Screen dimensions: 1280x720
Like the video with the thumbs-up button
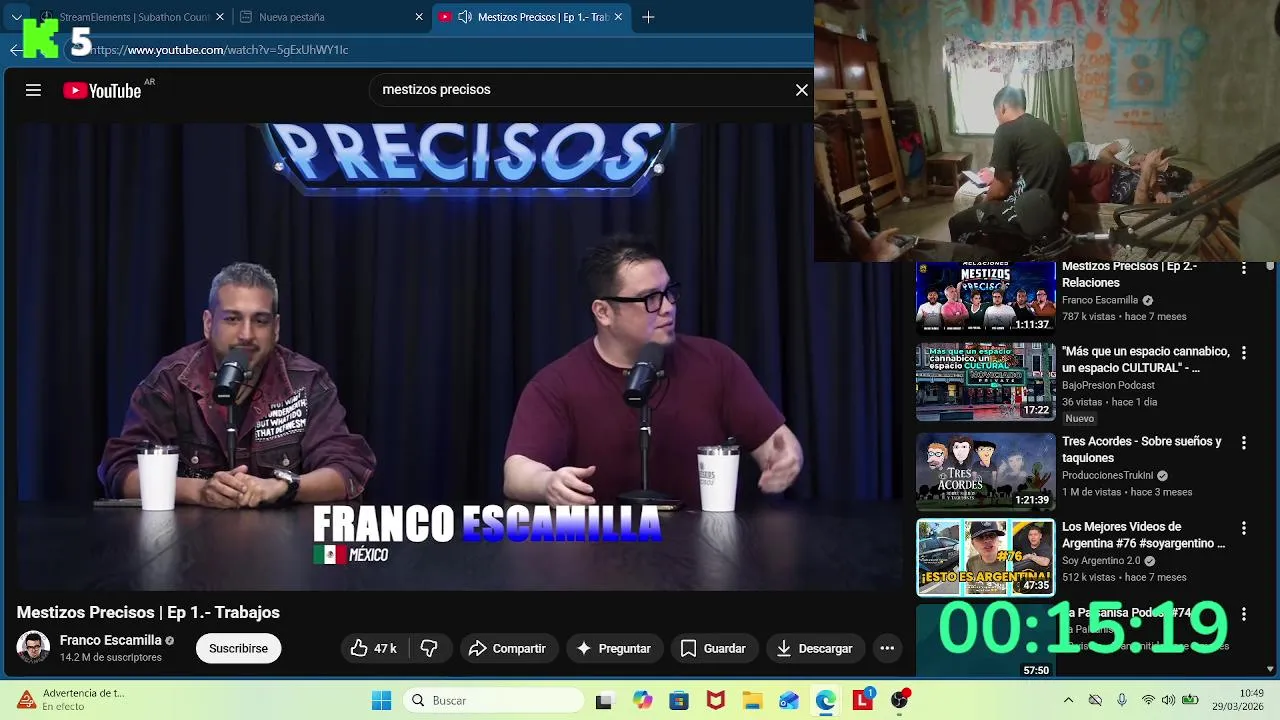[374, 648]
